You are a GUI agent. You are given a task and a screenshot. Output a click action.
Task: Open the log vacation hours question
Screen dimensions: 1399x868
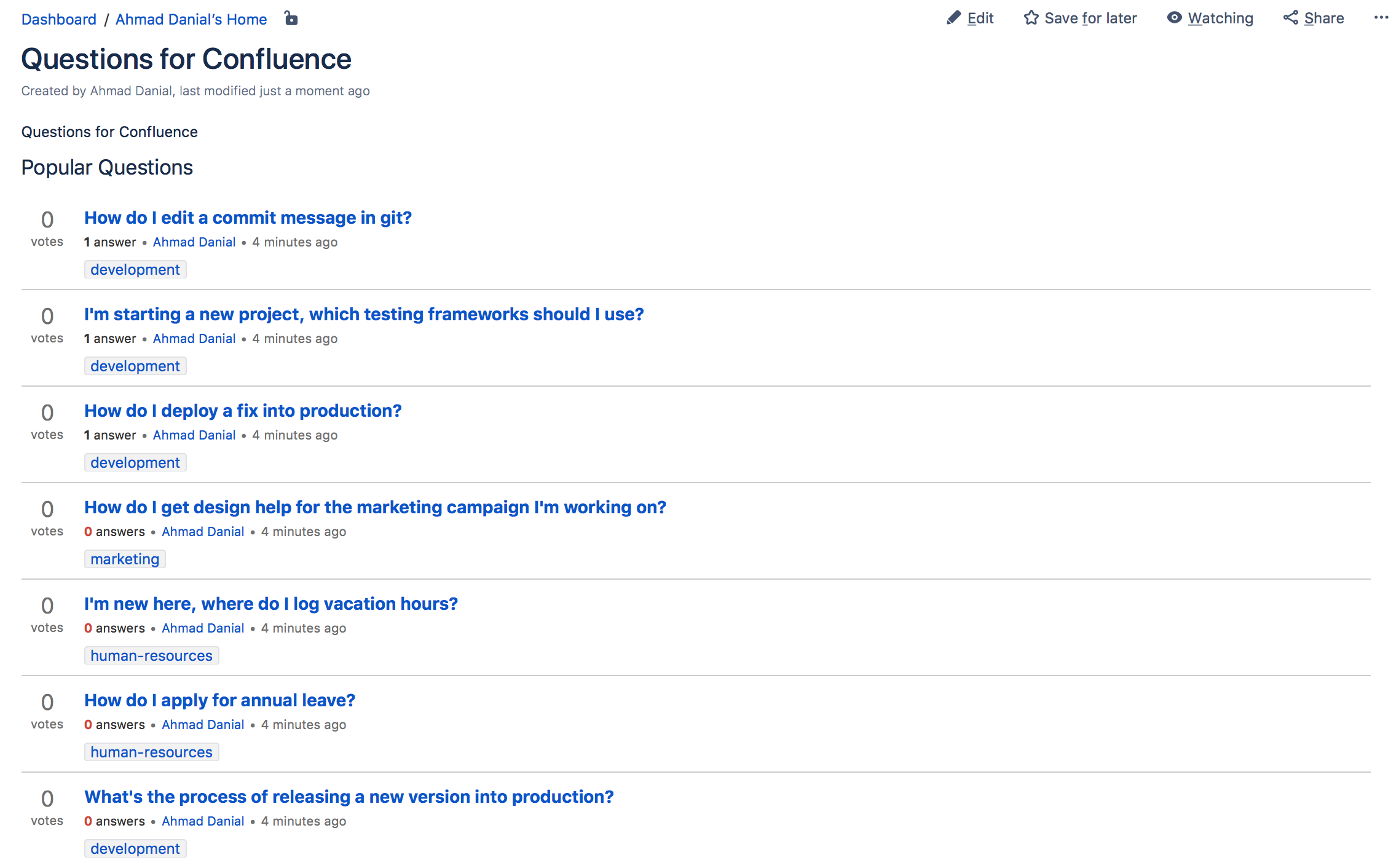click(x=271, y=604)
